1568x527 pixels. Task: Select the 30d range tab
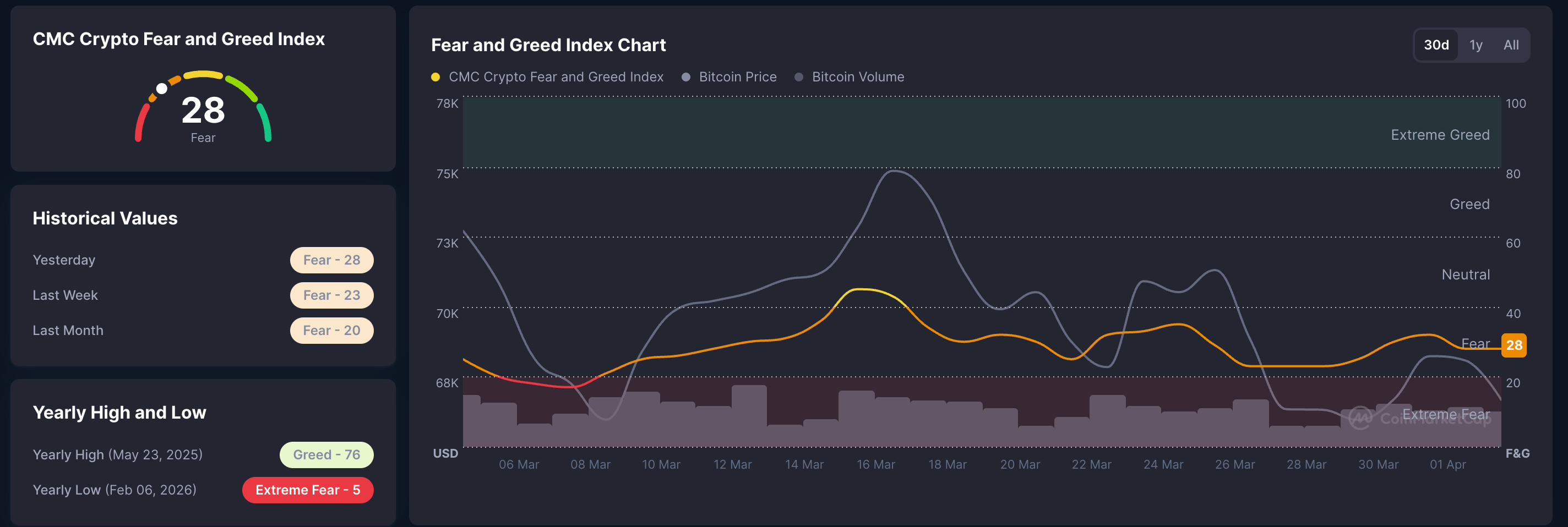(1435, 45)
